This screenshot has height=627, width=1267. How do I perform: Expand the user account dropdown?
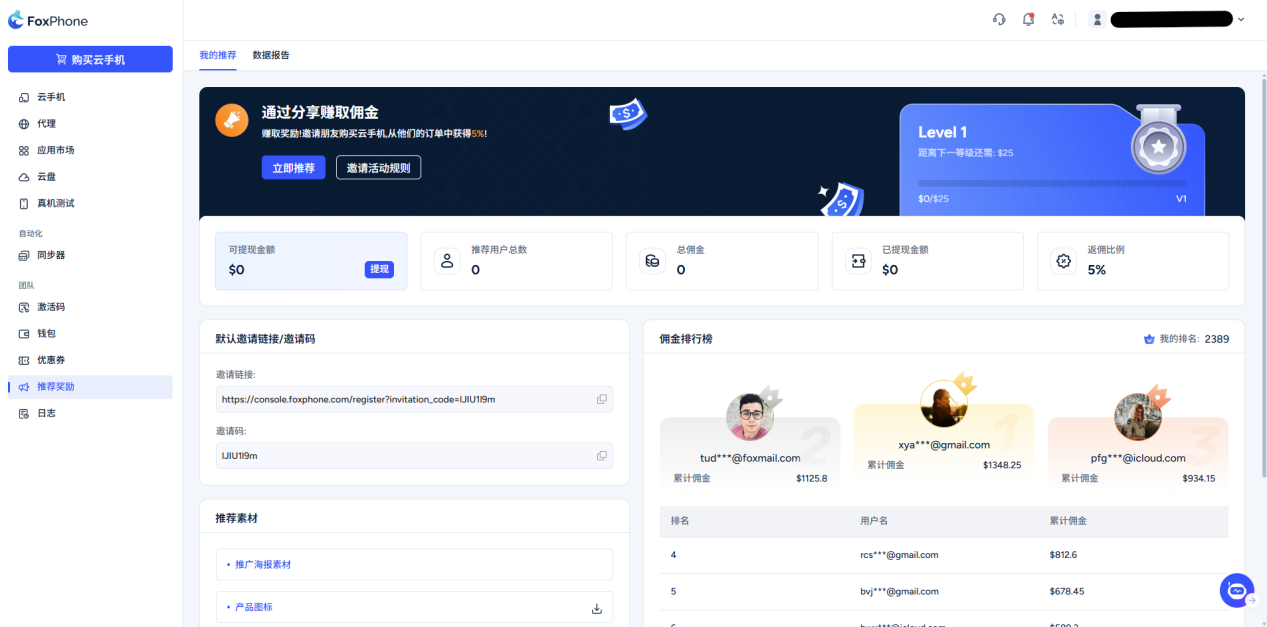tap(1241, 19)
